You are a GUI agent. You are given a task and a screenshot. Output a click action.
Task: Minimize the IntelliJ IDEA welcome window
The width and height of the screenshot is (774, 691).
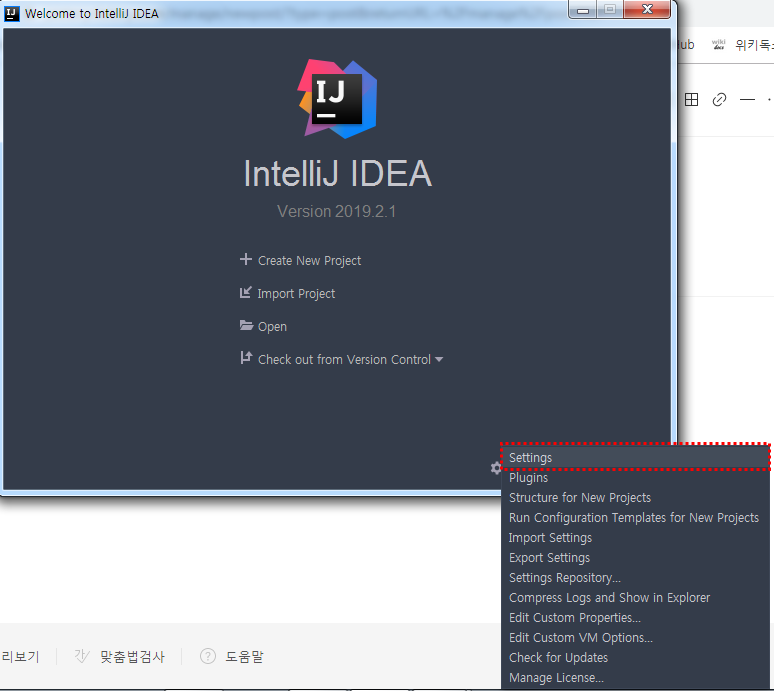point(583,9)
